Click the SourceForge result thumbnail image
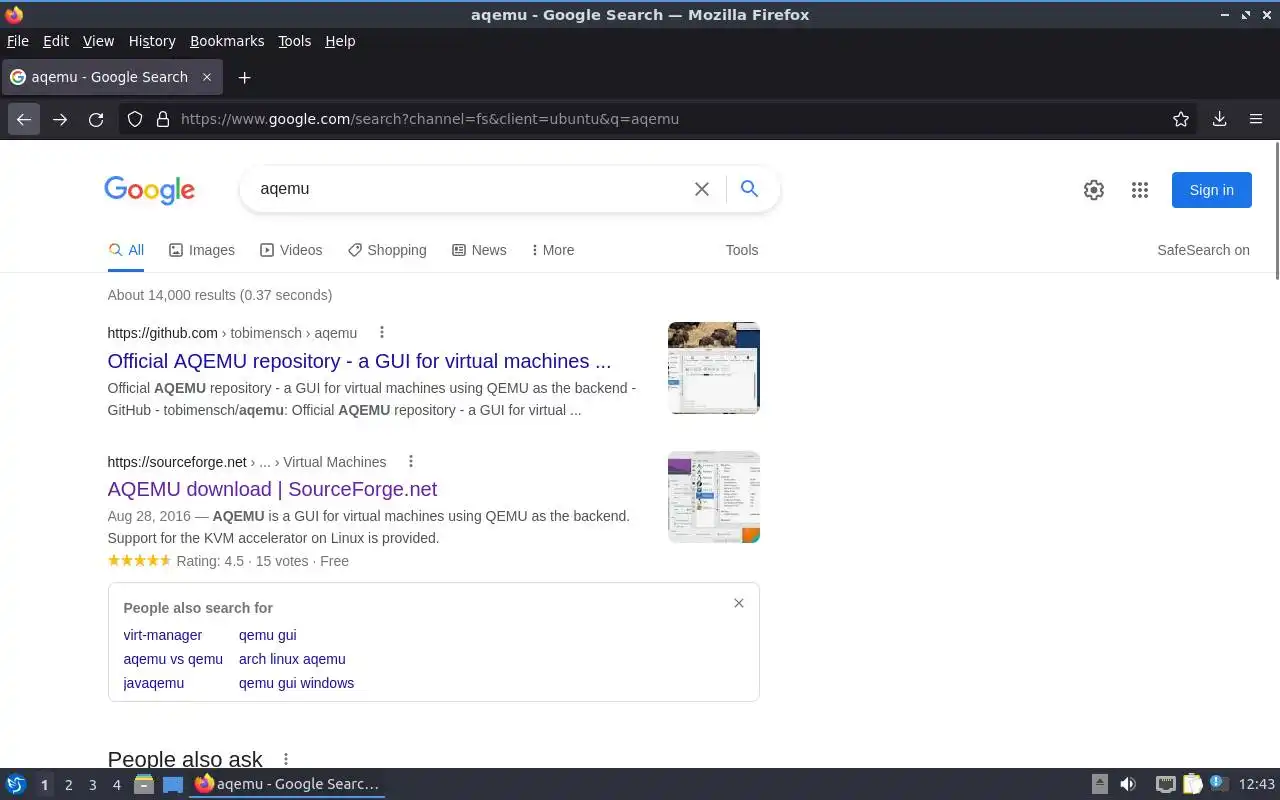 [714, 497]
